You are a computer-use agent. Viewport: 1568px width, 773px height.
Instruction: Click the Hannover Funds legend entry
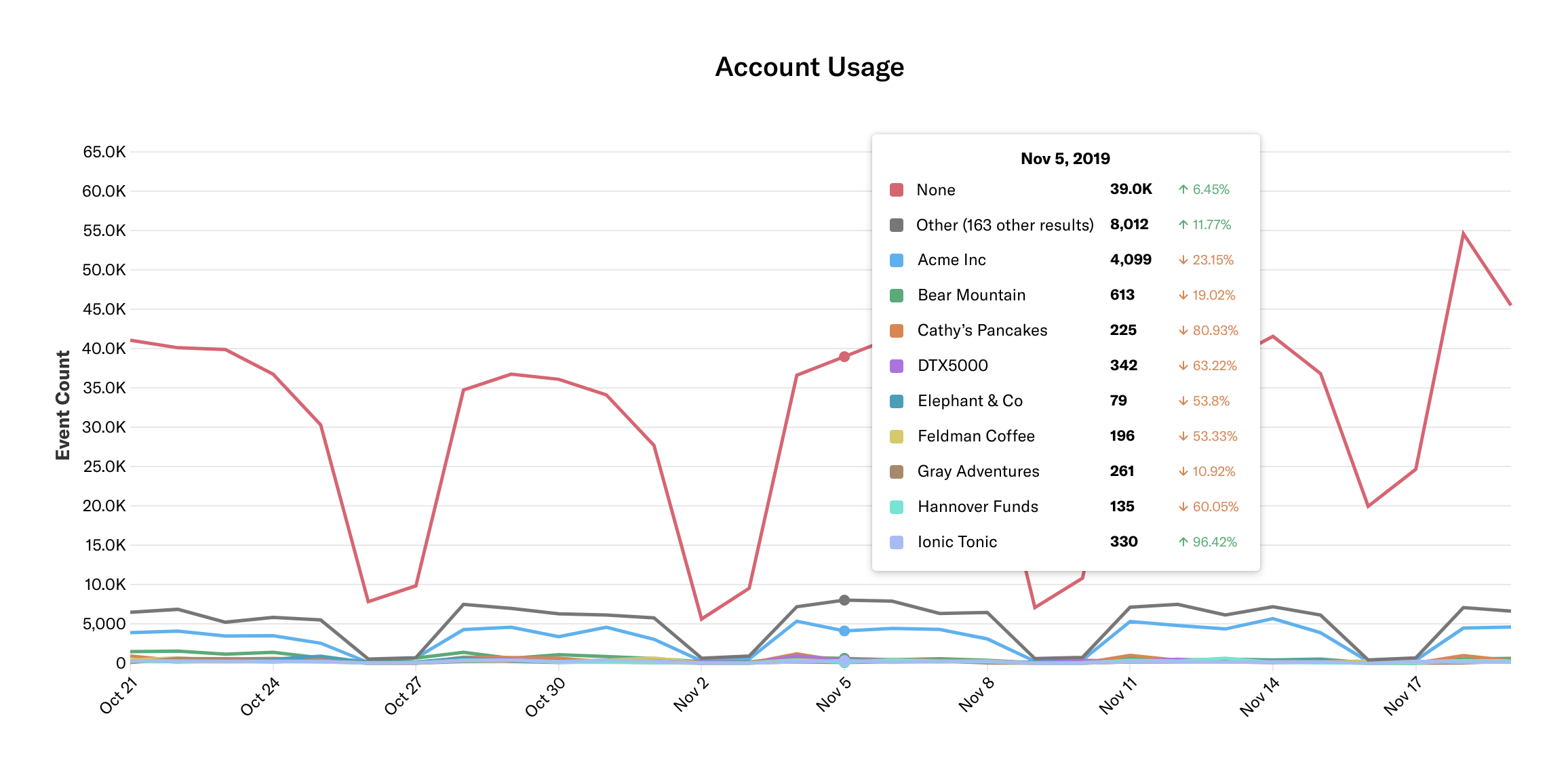(x=977, y=507)
